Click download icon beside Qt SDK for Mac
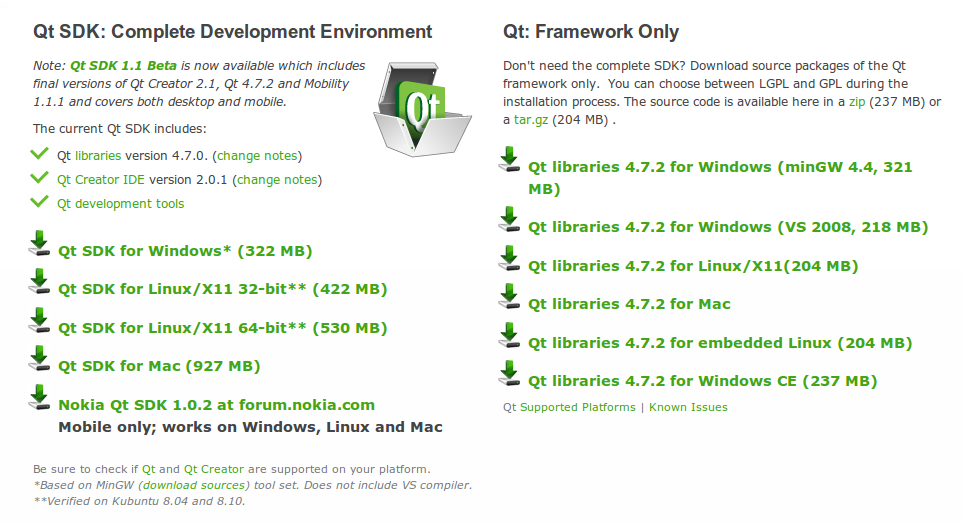The width and height of the screenshot is (962, 522). pyautogui.click(x=40, y=358)
